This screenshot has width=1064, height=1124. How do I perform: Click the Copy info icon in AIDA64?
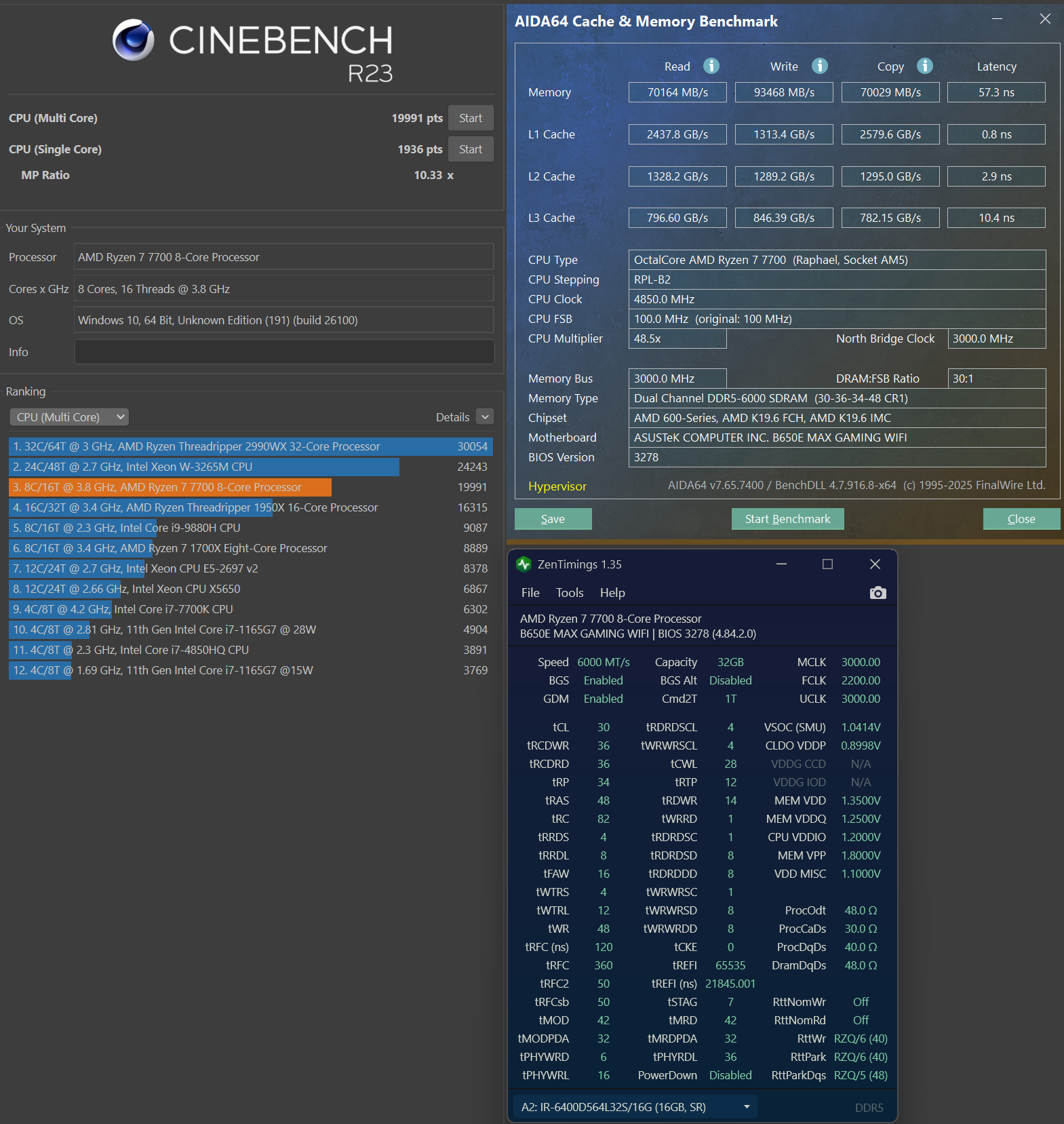[924, 66]
